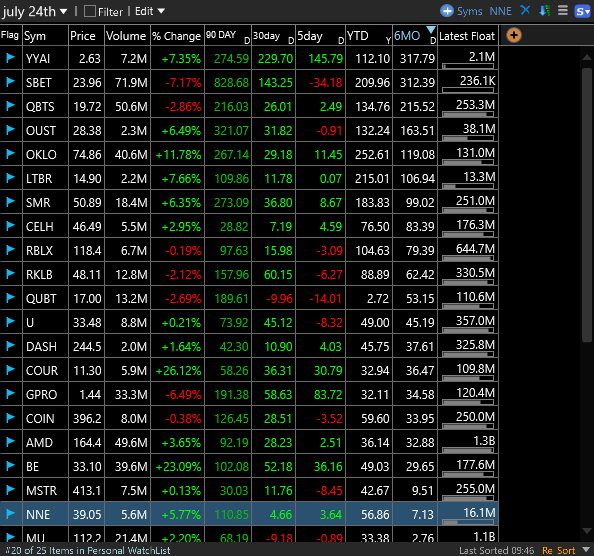Click the QBTS Latest Float bar
This screenshot has height=556, width=594.
click(x=468, y=114)
